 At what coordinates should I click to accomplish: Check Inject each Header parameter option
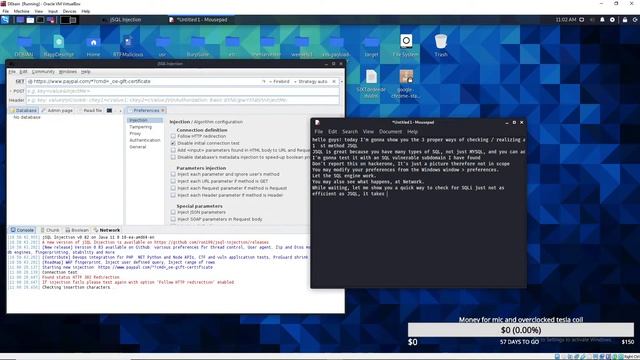[173, 195]
